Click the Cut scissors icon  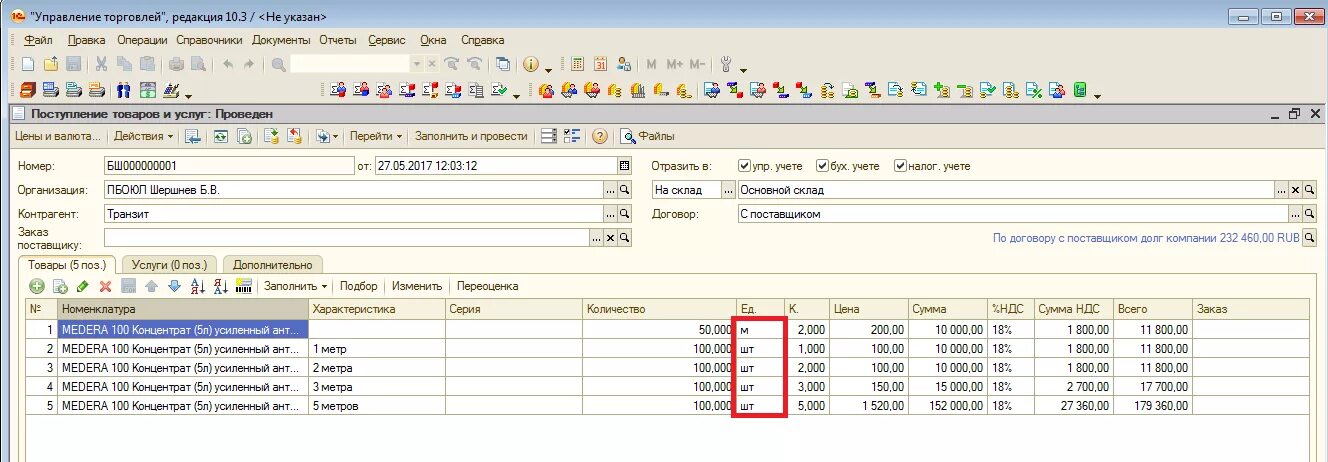[102, 64]
